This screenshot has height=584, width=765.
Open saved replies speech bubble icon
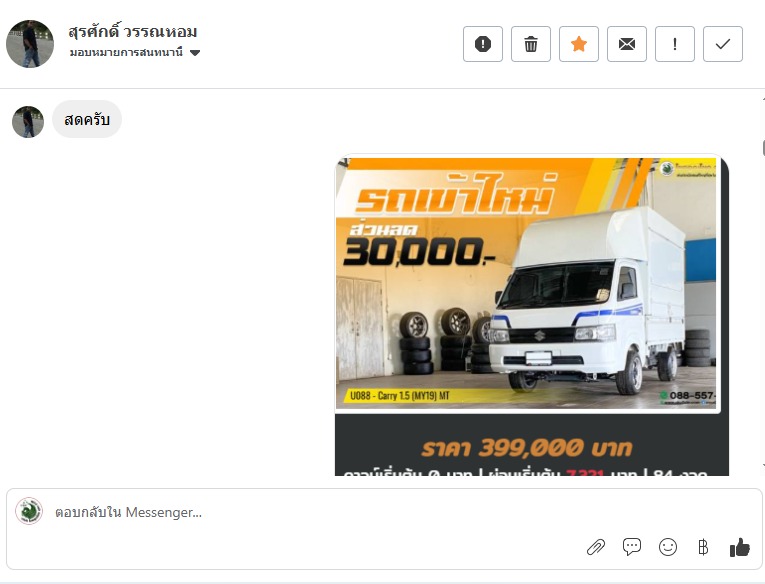click(632, 547)
